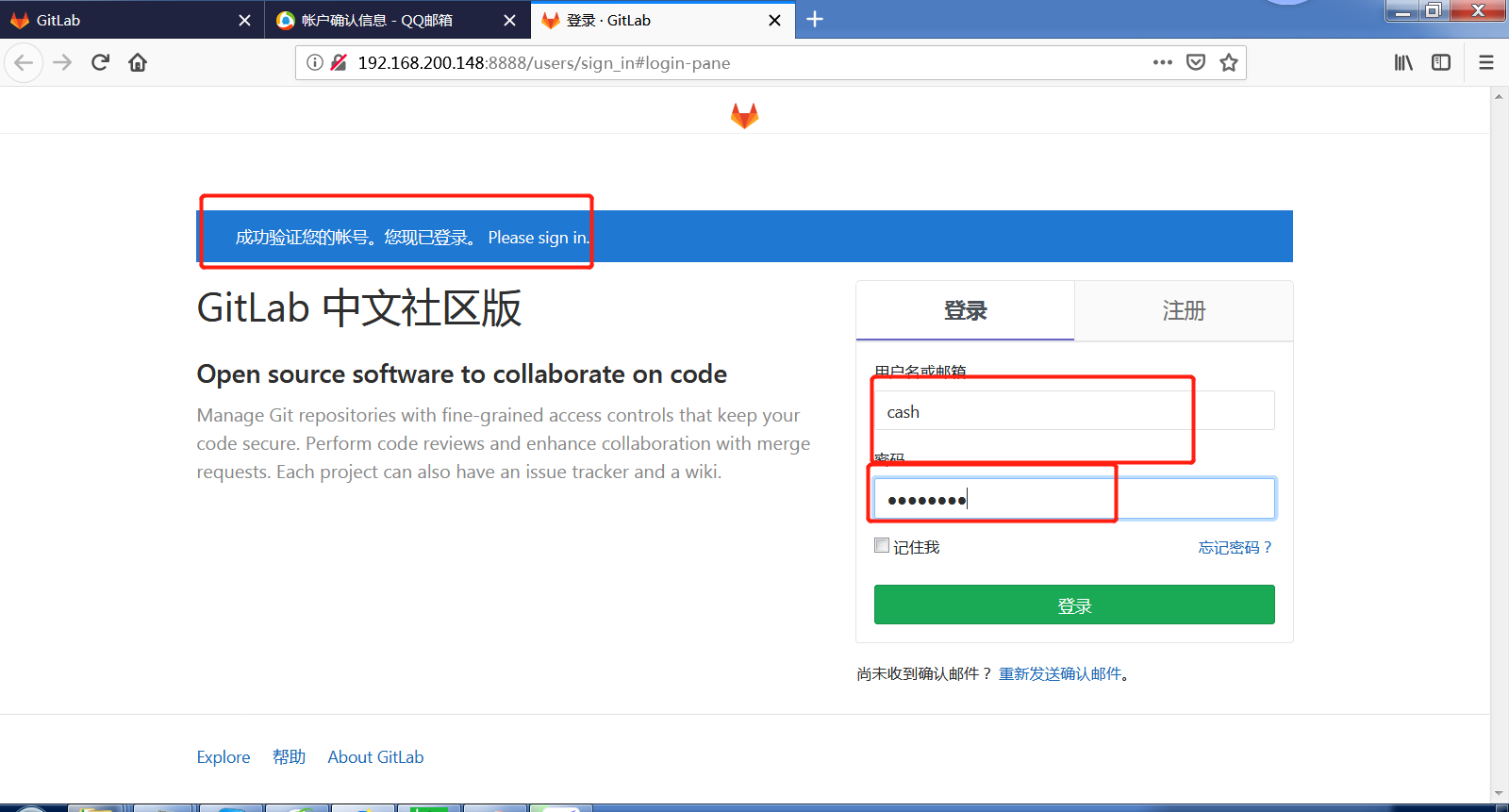The height and width of the screenshot is (812, 1509).
Task: Click the username field containing cash
Action: click(1074, 410)
